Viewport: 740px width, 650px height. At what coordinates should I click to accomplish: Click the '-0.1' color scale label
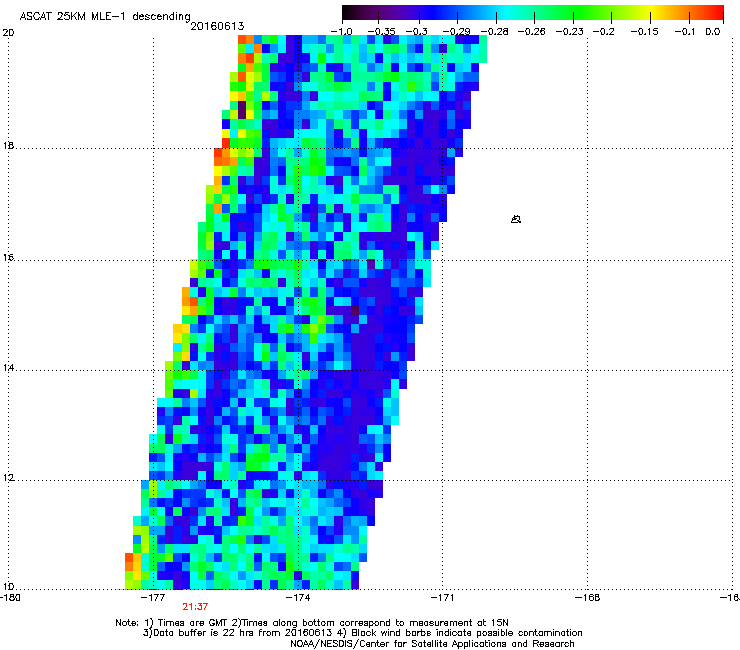click(x=684, y=32)
